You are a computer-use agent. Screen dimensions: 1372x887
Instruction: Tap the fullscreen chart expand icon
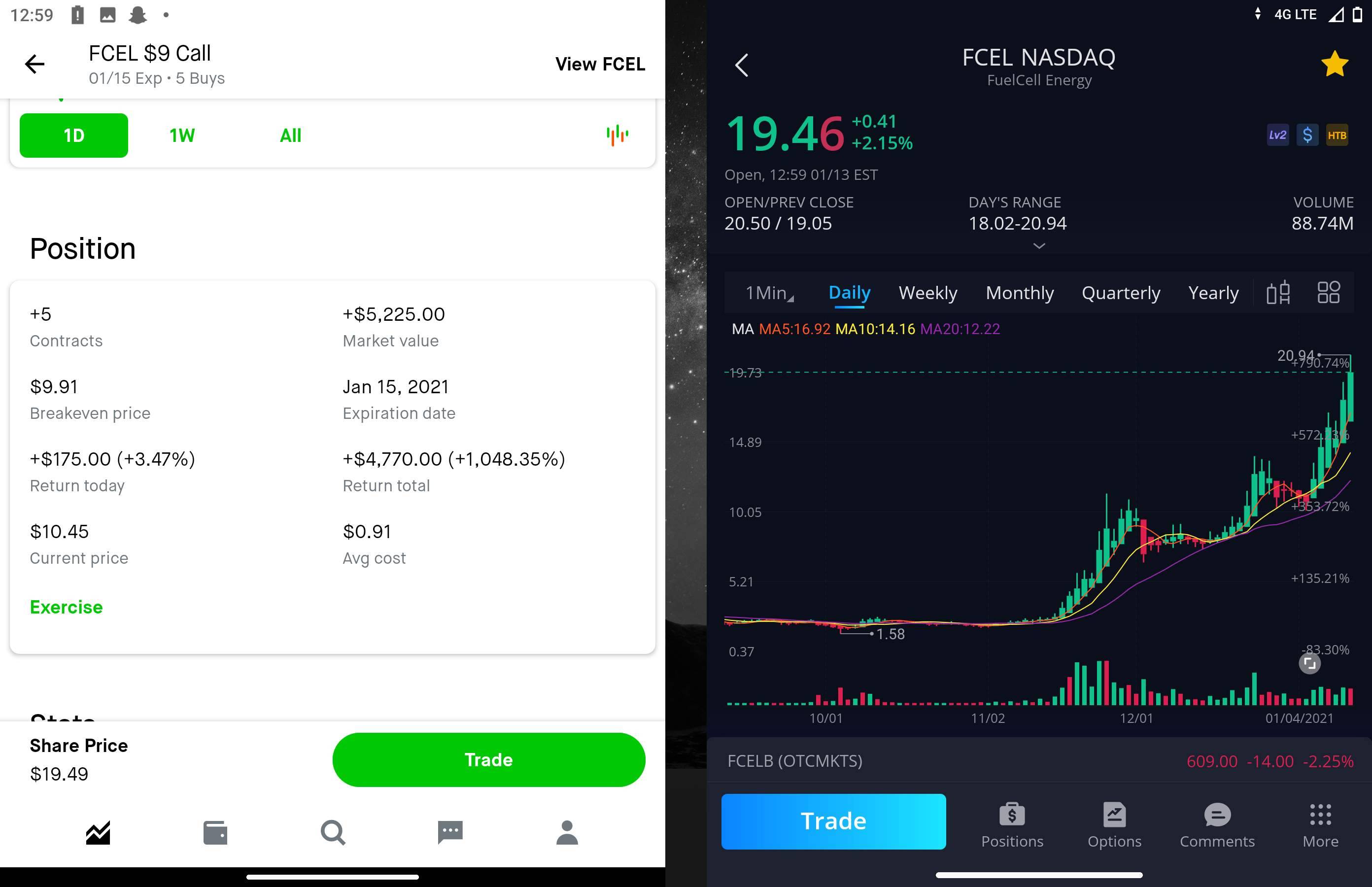(1309, 663)
